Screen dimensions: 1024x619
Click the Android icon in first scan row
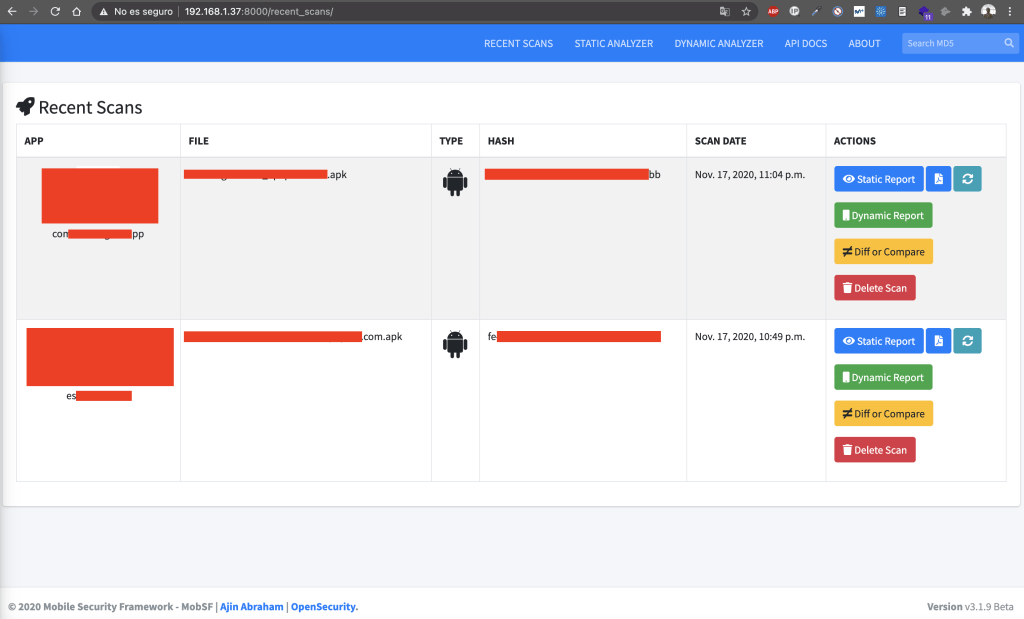click(455, 182)
